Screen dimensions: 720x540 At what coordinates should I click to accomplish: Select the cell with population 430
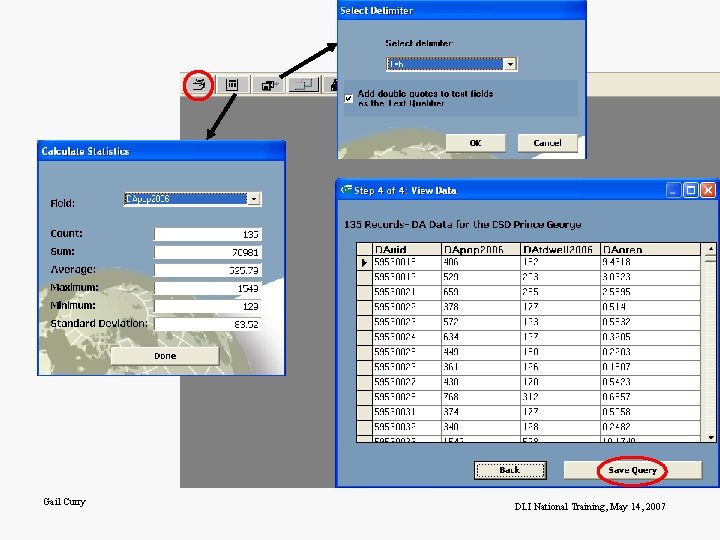(481, 382)
